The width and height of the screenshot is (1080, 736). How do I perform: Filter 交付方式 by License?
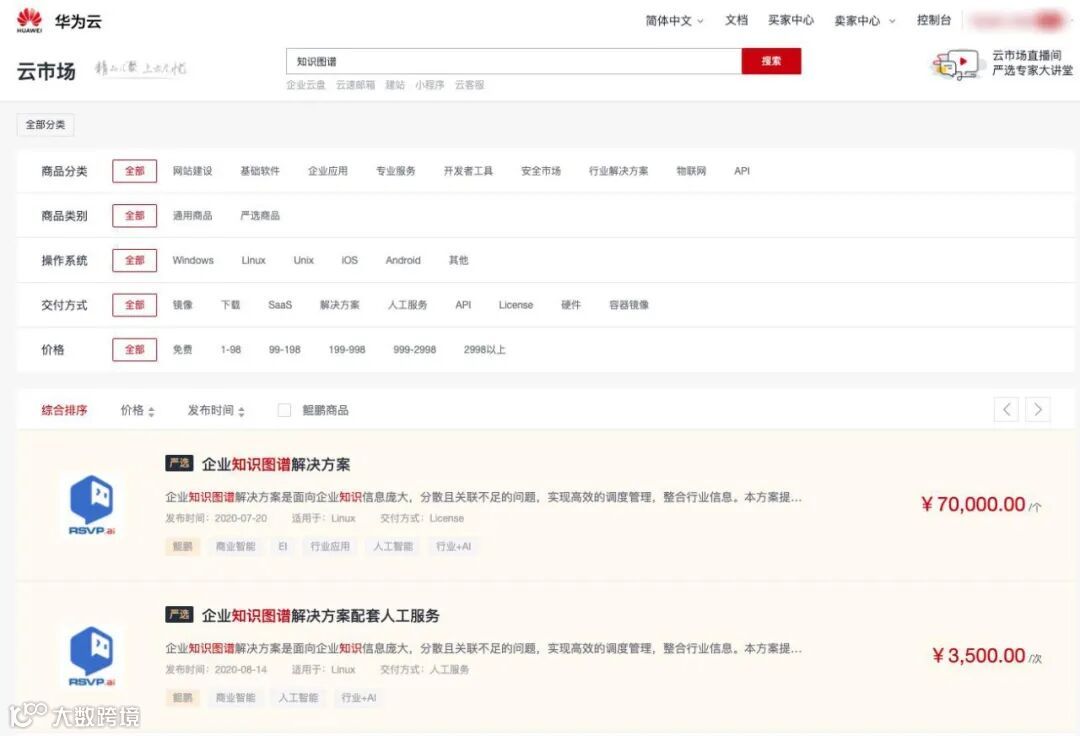[x=516, y=305]
